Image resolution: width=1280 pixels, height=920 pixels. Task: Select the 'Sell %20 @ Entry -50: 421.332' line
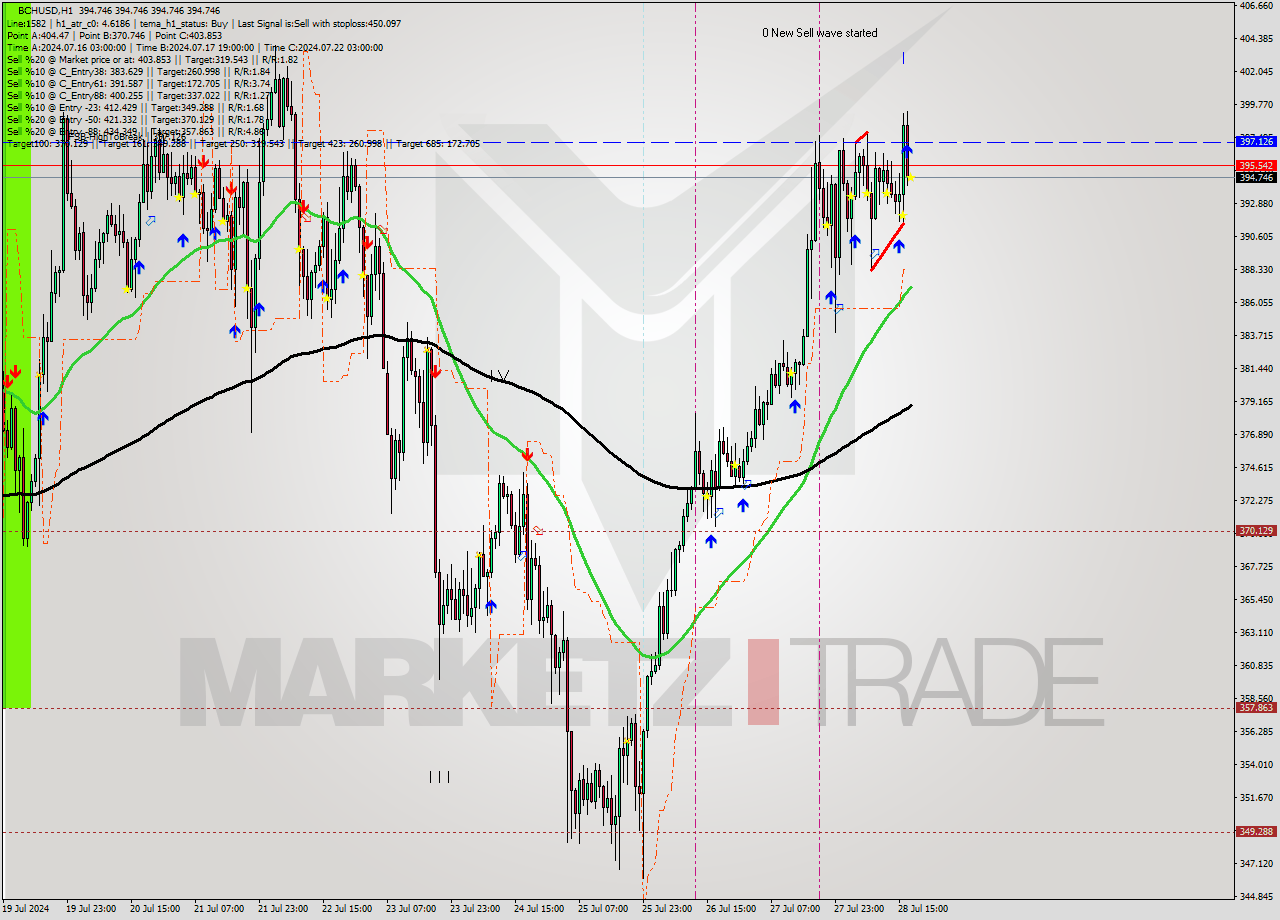(x=135, y=119)
